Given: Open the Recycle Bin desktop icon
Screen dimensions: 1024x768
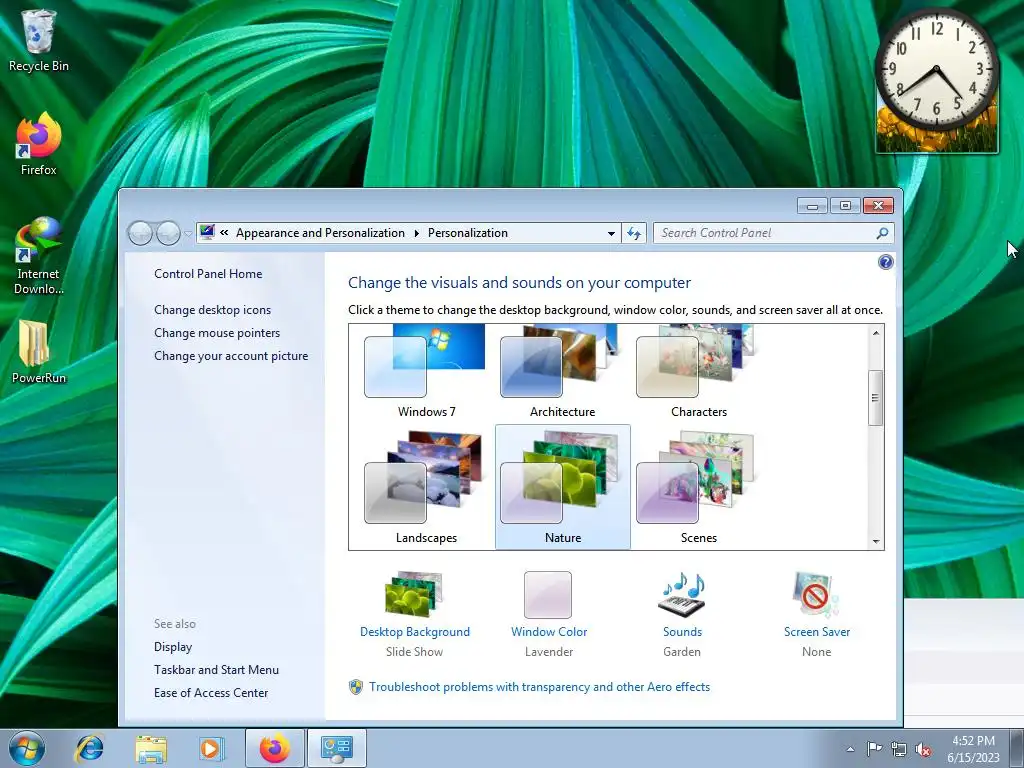Looking at the screenshot, I should point(39,40).
